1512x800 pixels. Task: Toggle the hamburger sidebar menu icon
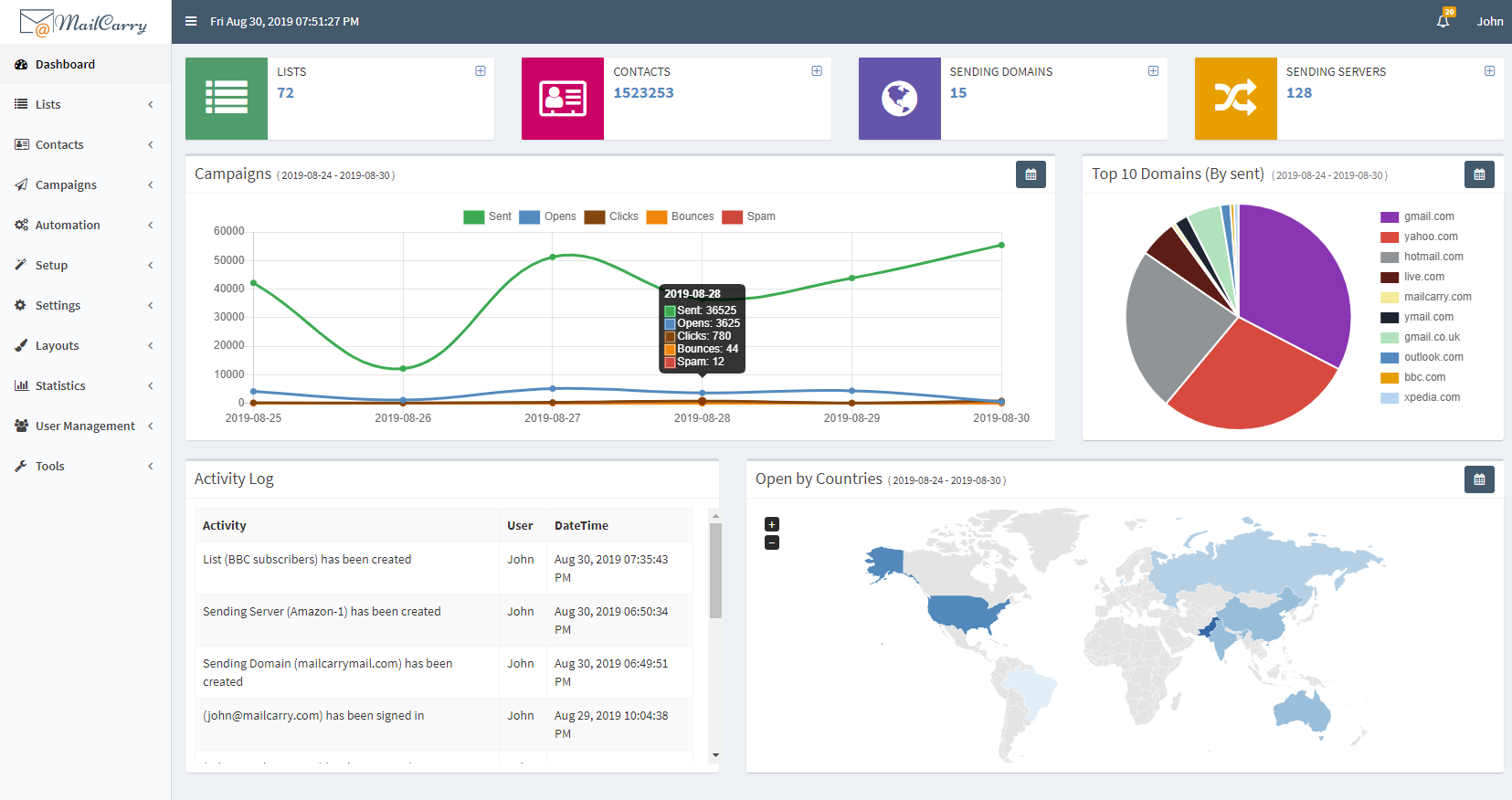coord(191,21)
